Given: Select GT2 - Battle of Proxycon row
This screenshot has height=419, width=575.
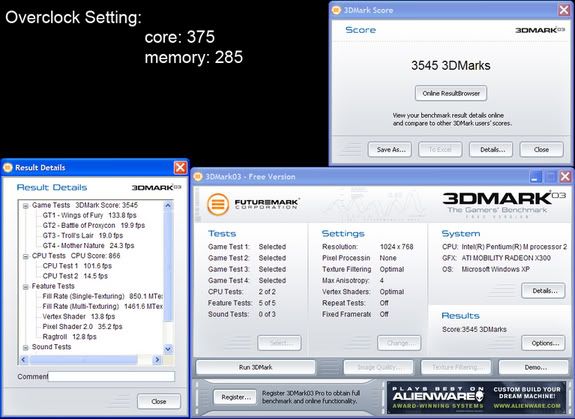Looking at the screenshot, I should [x=94, y=225].
